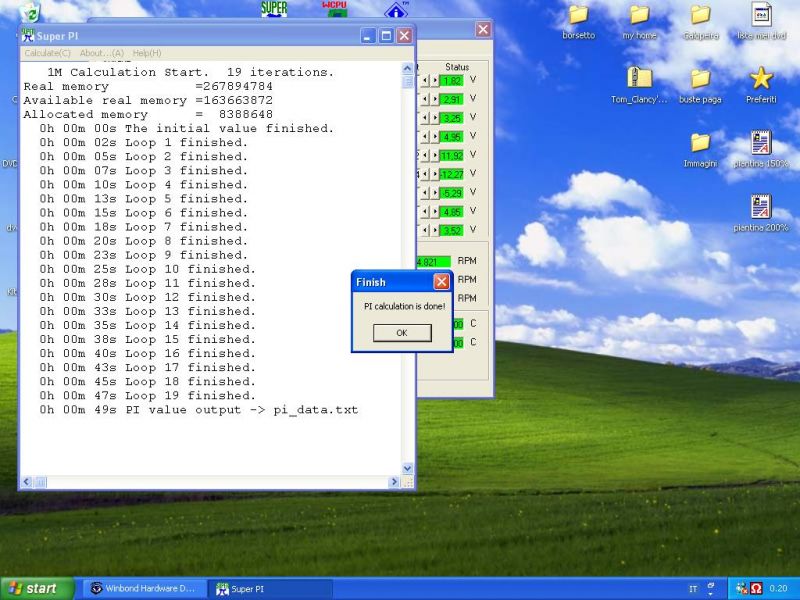
Task: Open the buste paga folder
Action: point(701,86)
